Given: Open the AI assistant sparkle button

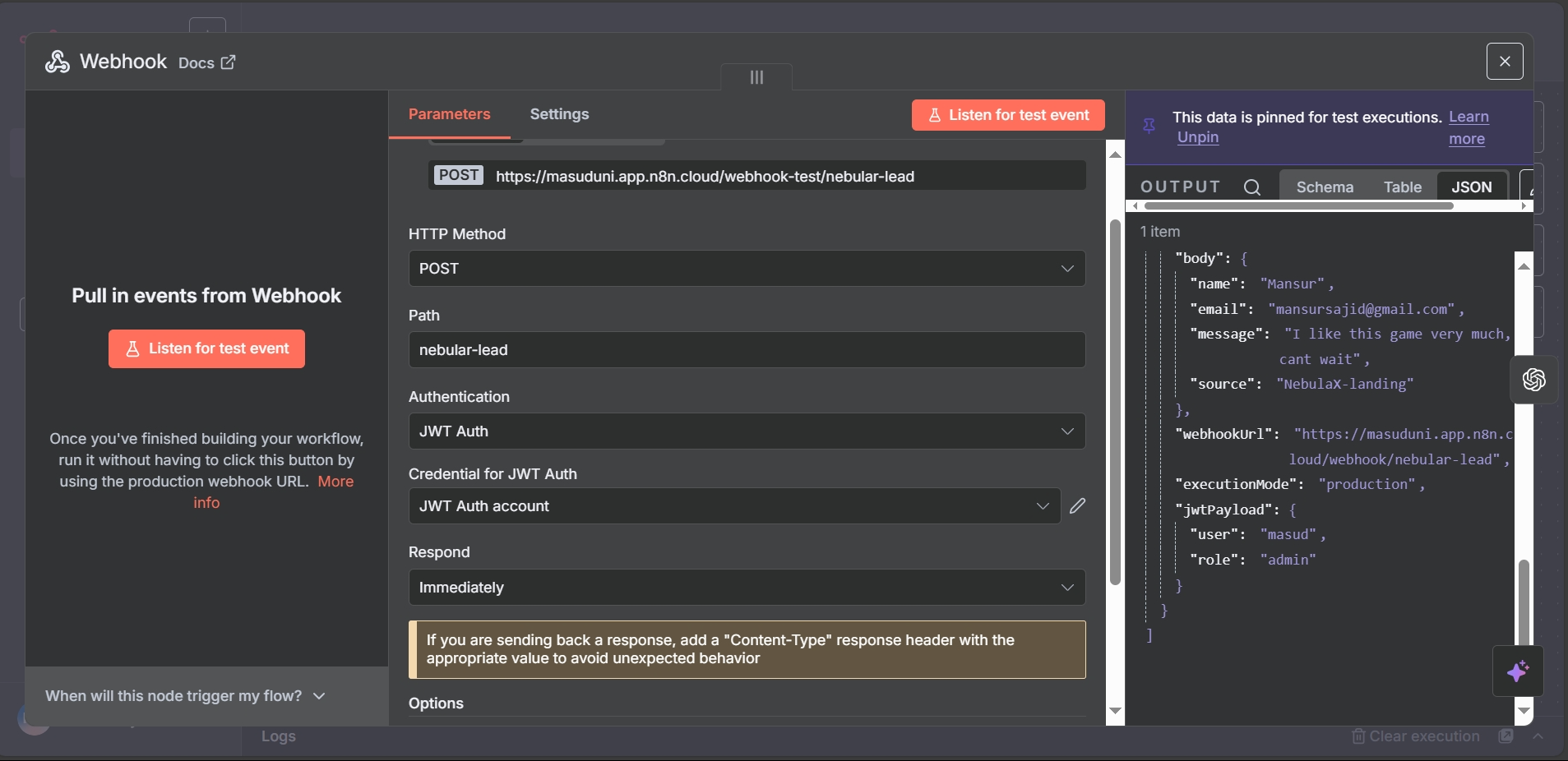Looking at the screenshot, I should 1518,671.
